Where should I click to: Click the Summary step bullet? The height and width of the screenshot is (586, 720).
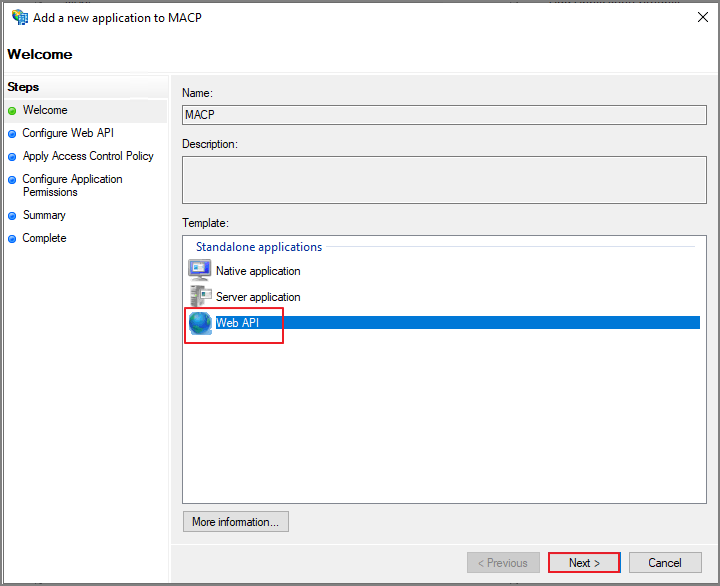click(12, 216)
